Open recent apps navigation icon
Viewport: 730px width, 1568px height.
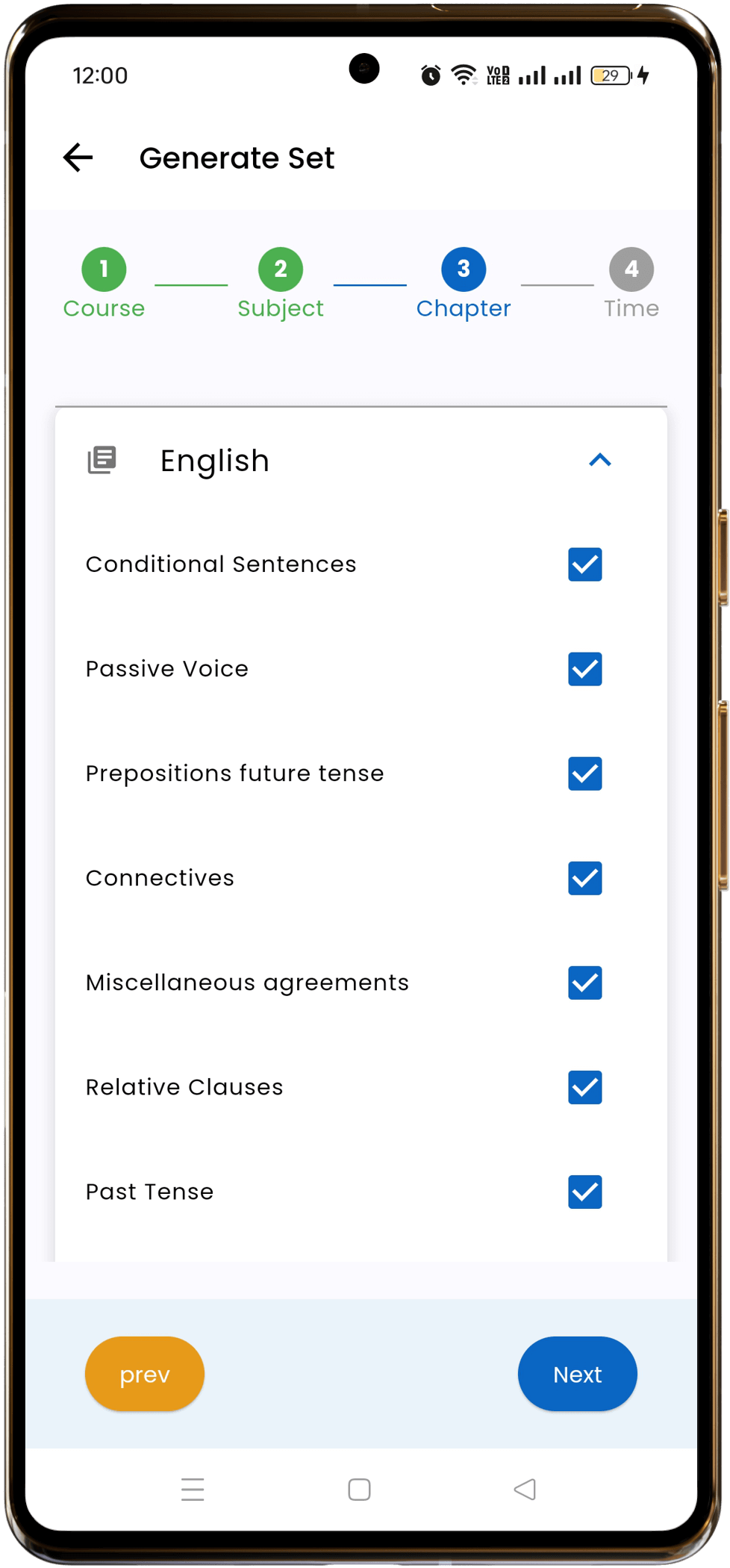193,1489
